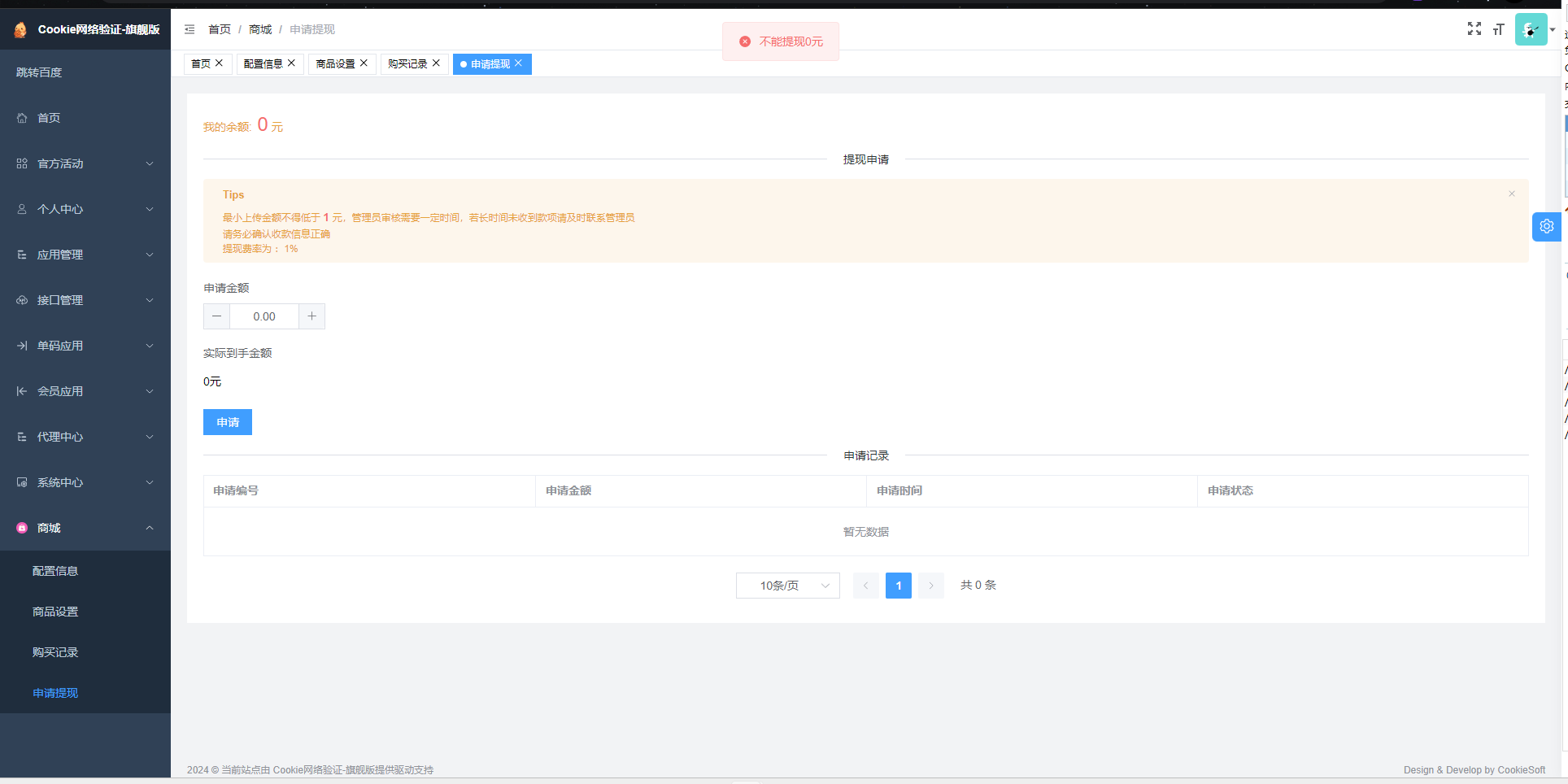Open 跳转百度 in the sidebar
The image size is (1568, 784).
85,72
